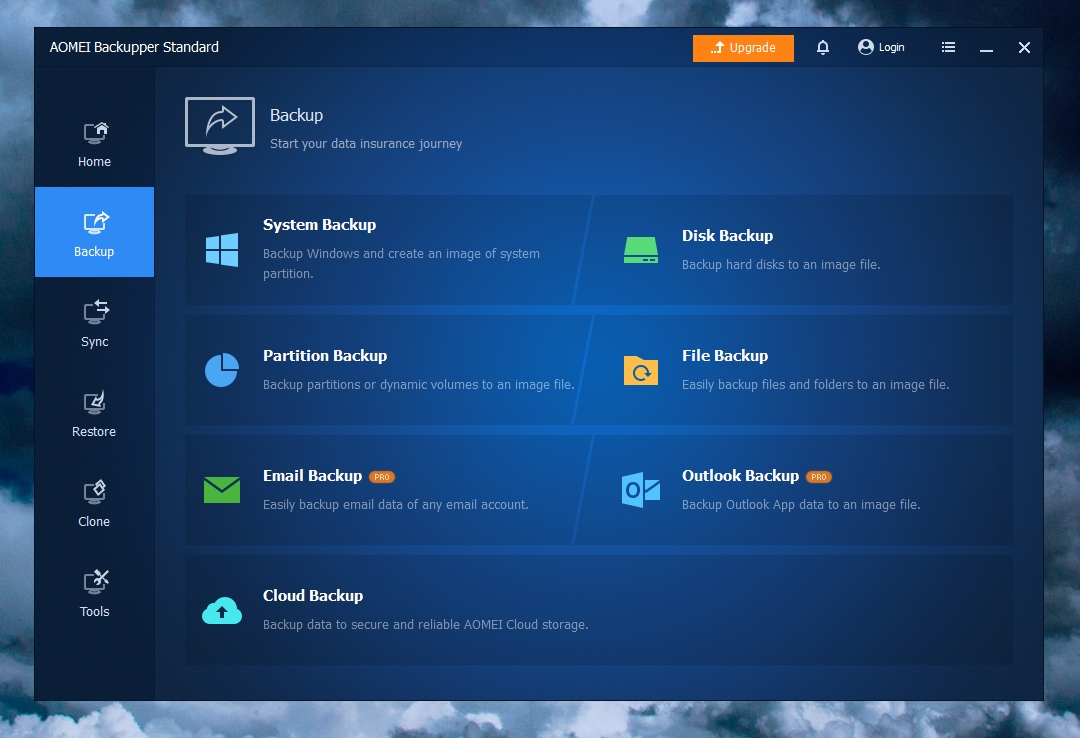Click 'Backup Windows and create an image' description
Screen dimensions: 1080x738
click(x=402, y=263)
